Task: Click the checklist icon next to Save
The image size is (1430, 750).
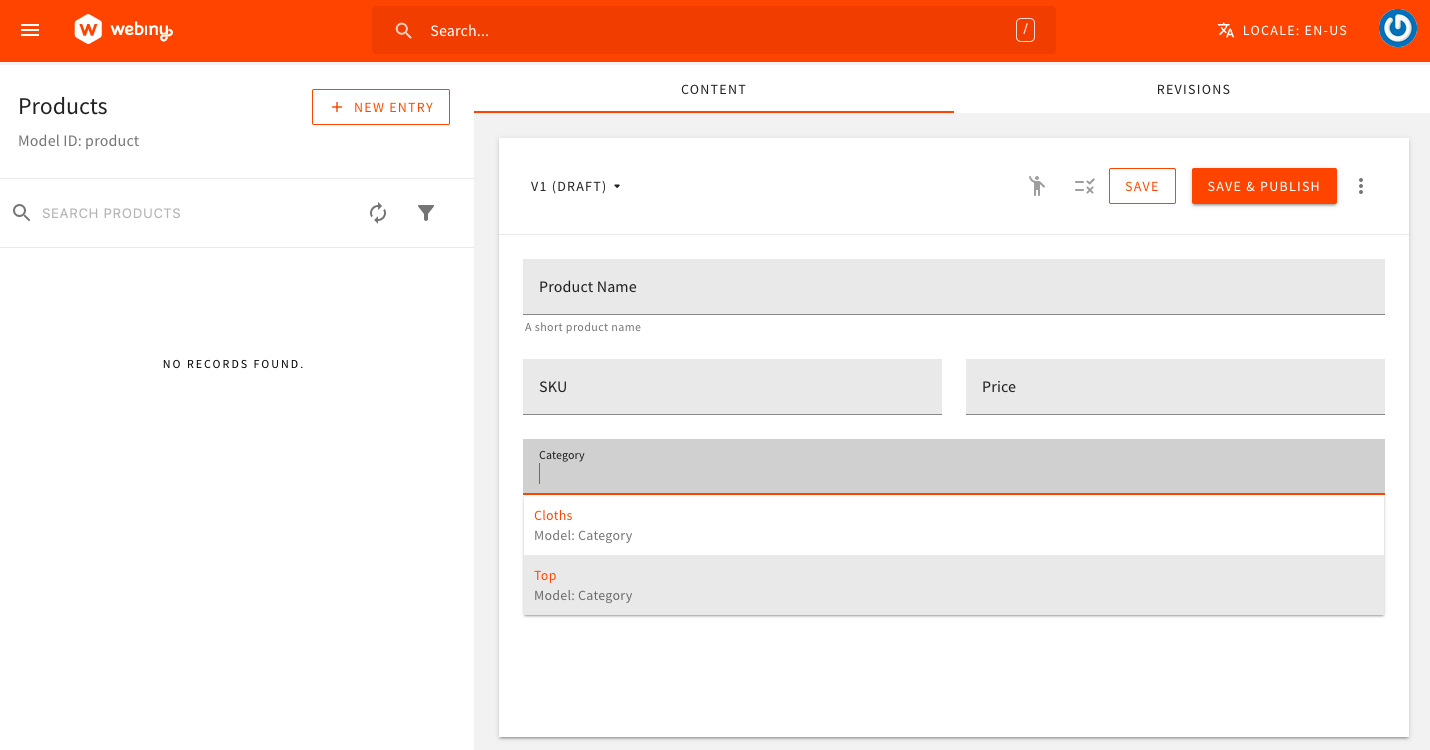Action: (1084, 186)
